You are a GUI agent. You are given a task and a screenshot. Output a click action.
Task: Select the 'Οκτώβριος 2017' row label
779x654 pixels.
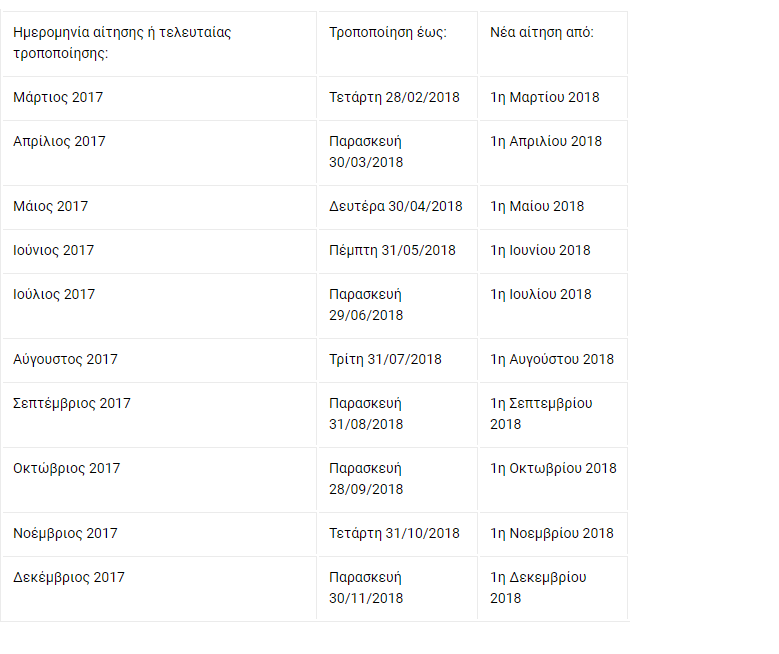[x=66, y=468]
